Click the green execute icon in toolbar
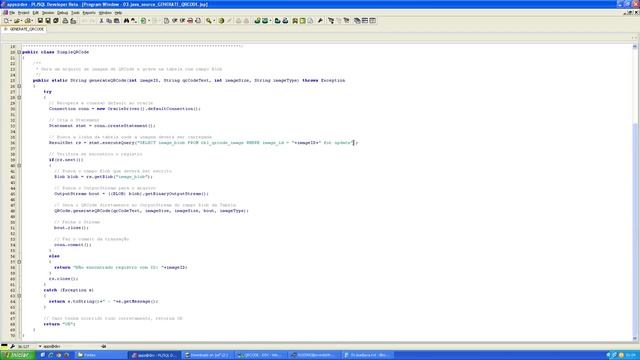Viewport: 640px width, 360px height. pyautogui.click(x=143, y=20)
